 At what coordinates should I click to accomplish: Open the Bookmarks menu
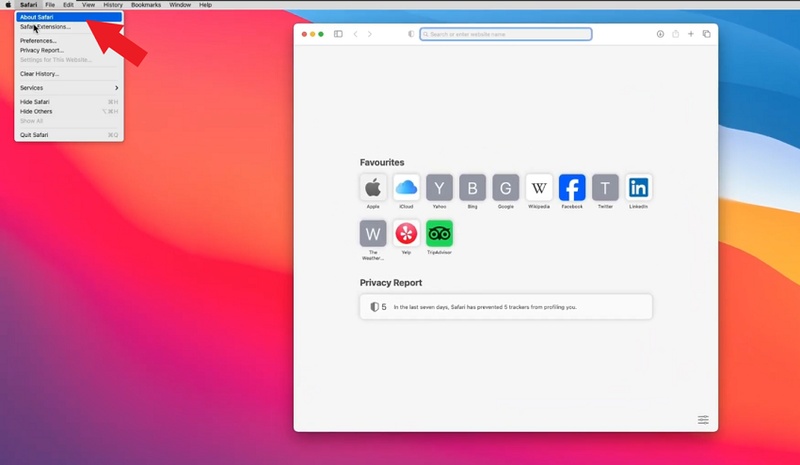(146, 5)
